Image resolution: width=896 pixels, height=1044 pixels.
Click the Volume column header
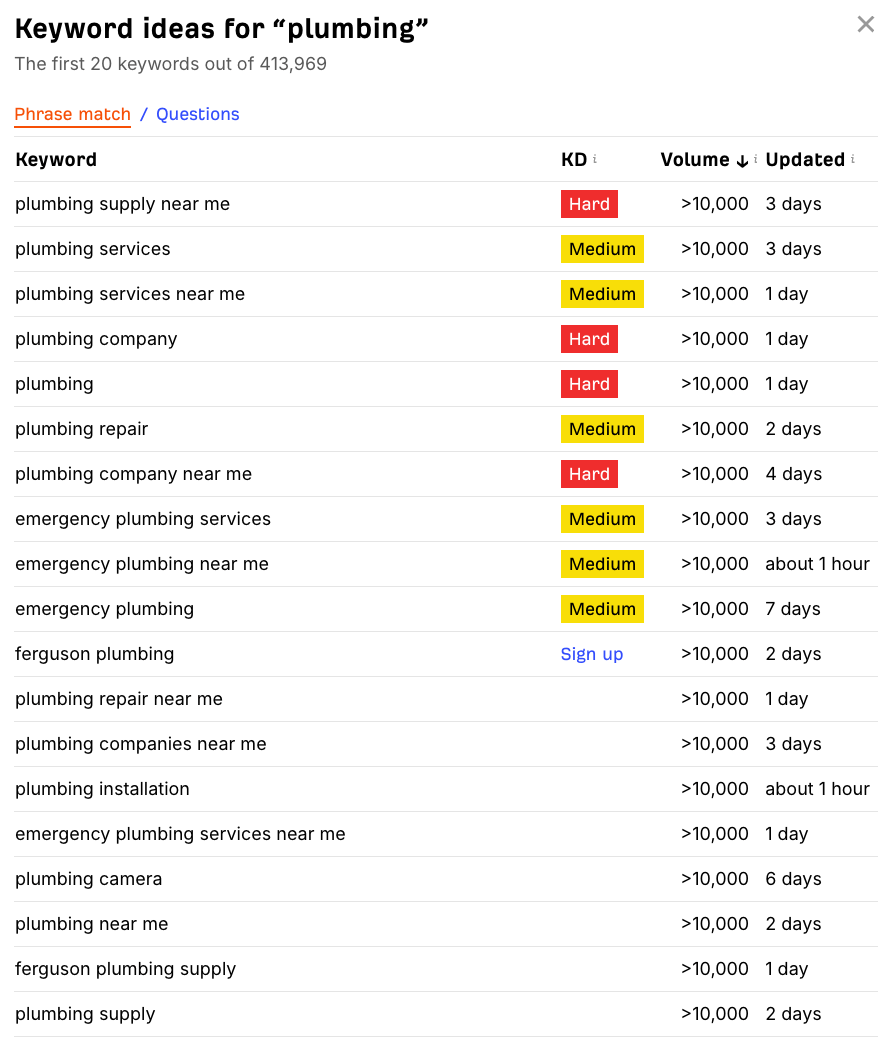[694, 159]
